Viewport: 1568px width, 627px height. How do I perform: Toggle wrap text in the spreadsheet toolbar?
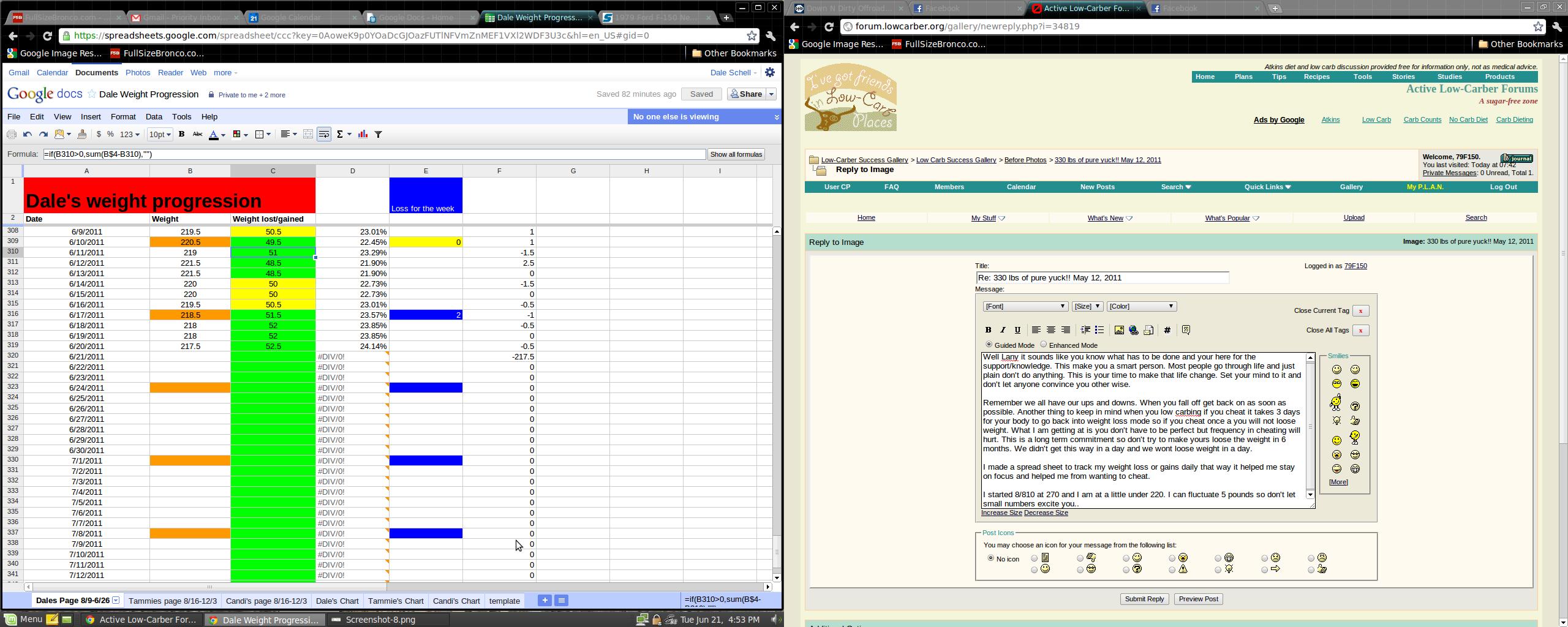click(324, 135)
